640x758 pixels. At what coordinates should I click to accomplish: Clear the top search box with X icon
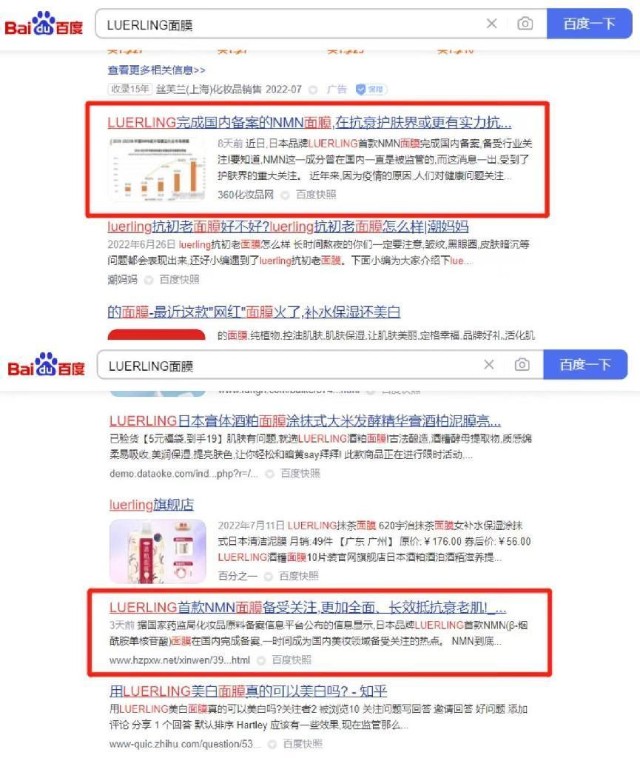(x=492, y=24)
